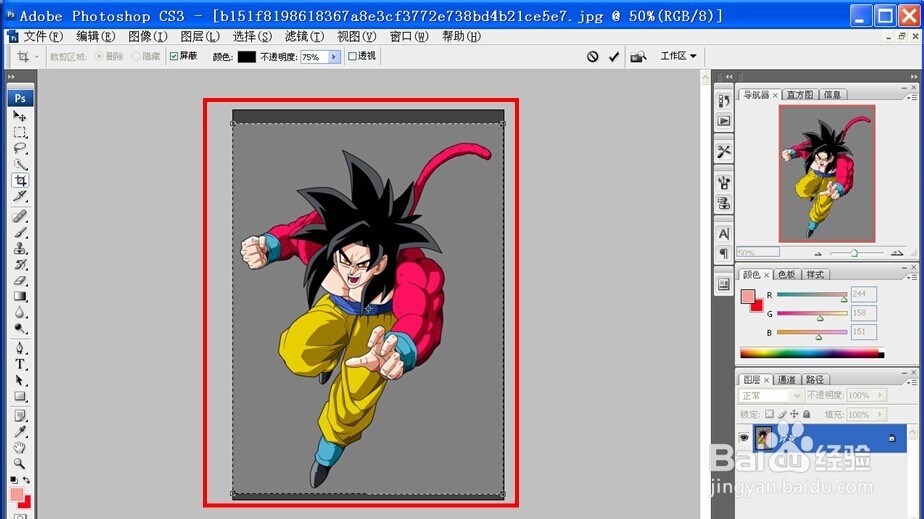Click the Navigator zoom slider
Viewport: 924px width, 519px height.
(x=854, y=253)
